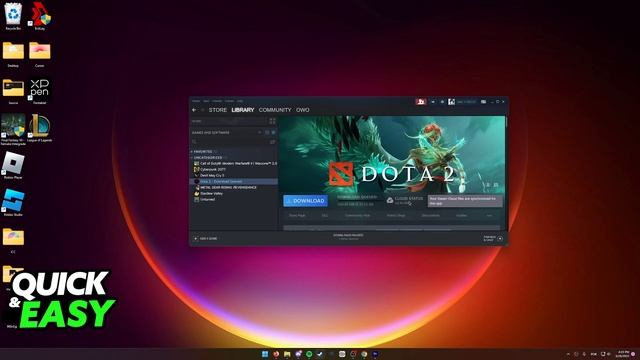The image size is (640, 360).
Task: Open Downloads status at the bottom bar
Action: (x=348, y=237)
